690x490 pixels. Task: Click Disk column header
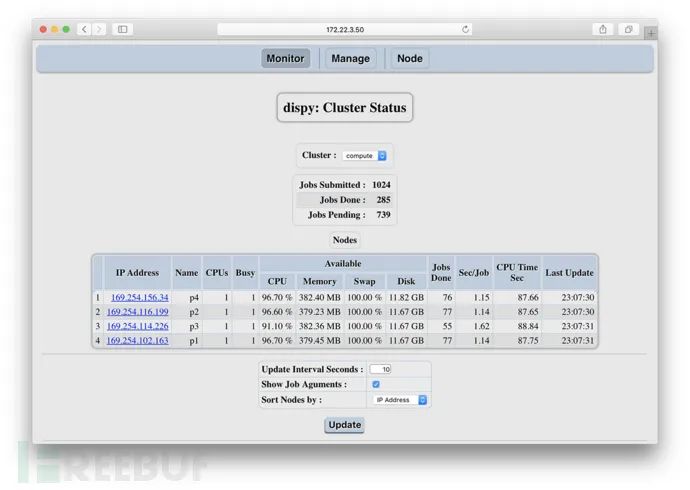pyautogui.click(x=406, y=281)
